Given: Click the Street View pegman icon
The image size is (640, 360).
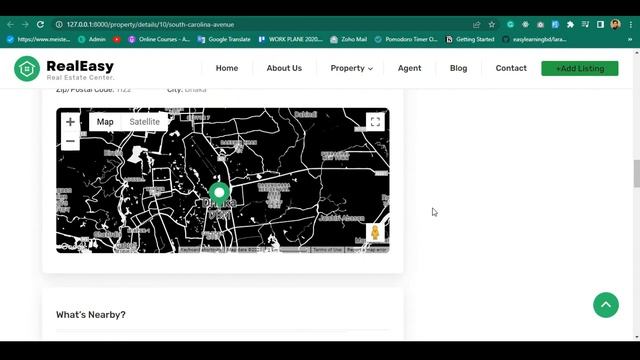Looking at the screenshot, I should pos(375,233).
